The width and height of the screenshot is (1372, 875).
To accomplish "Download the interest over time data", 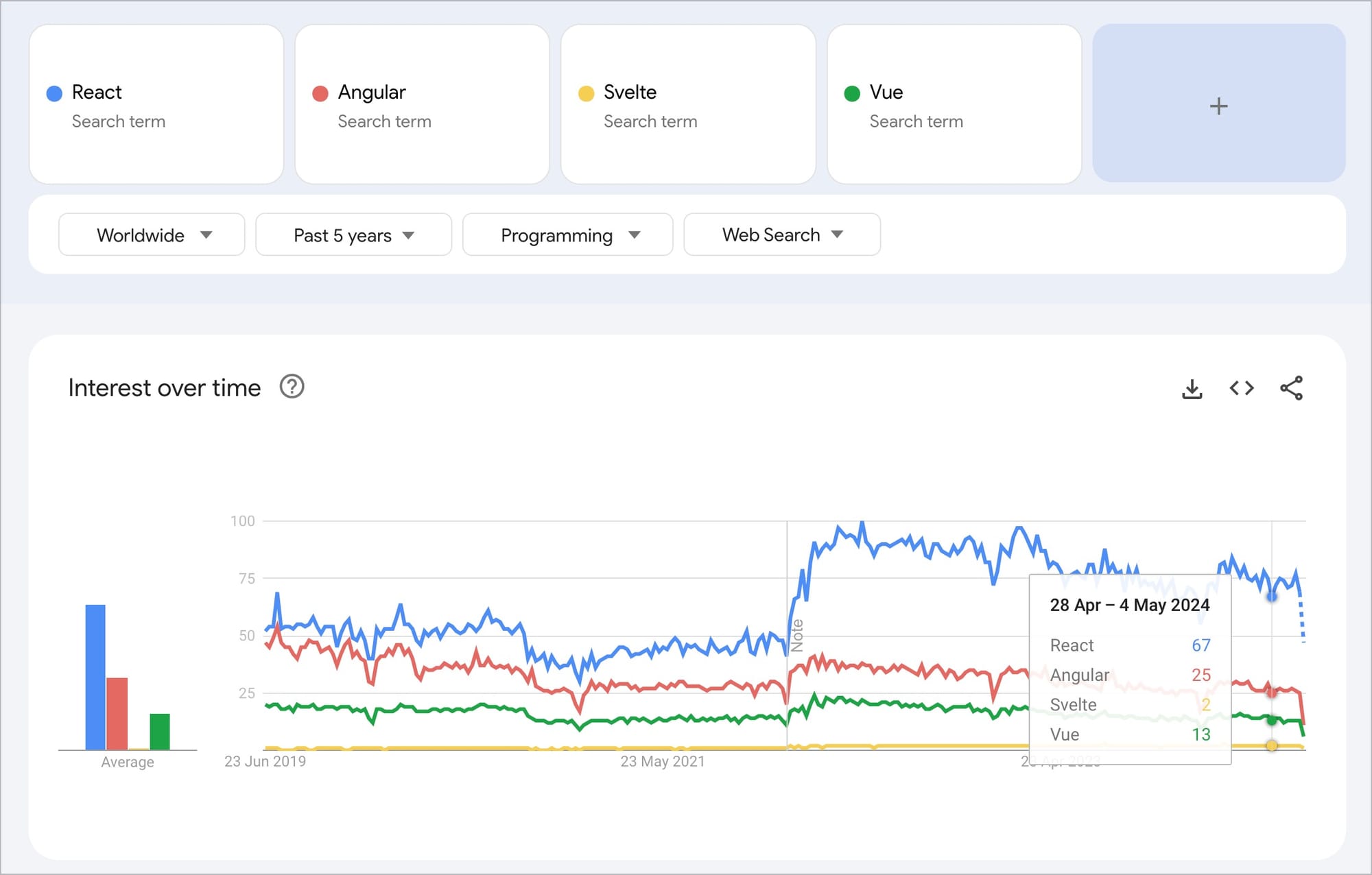I will tap(1192, 389).
